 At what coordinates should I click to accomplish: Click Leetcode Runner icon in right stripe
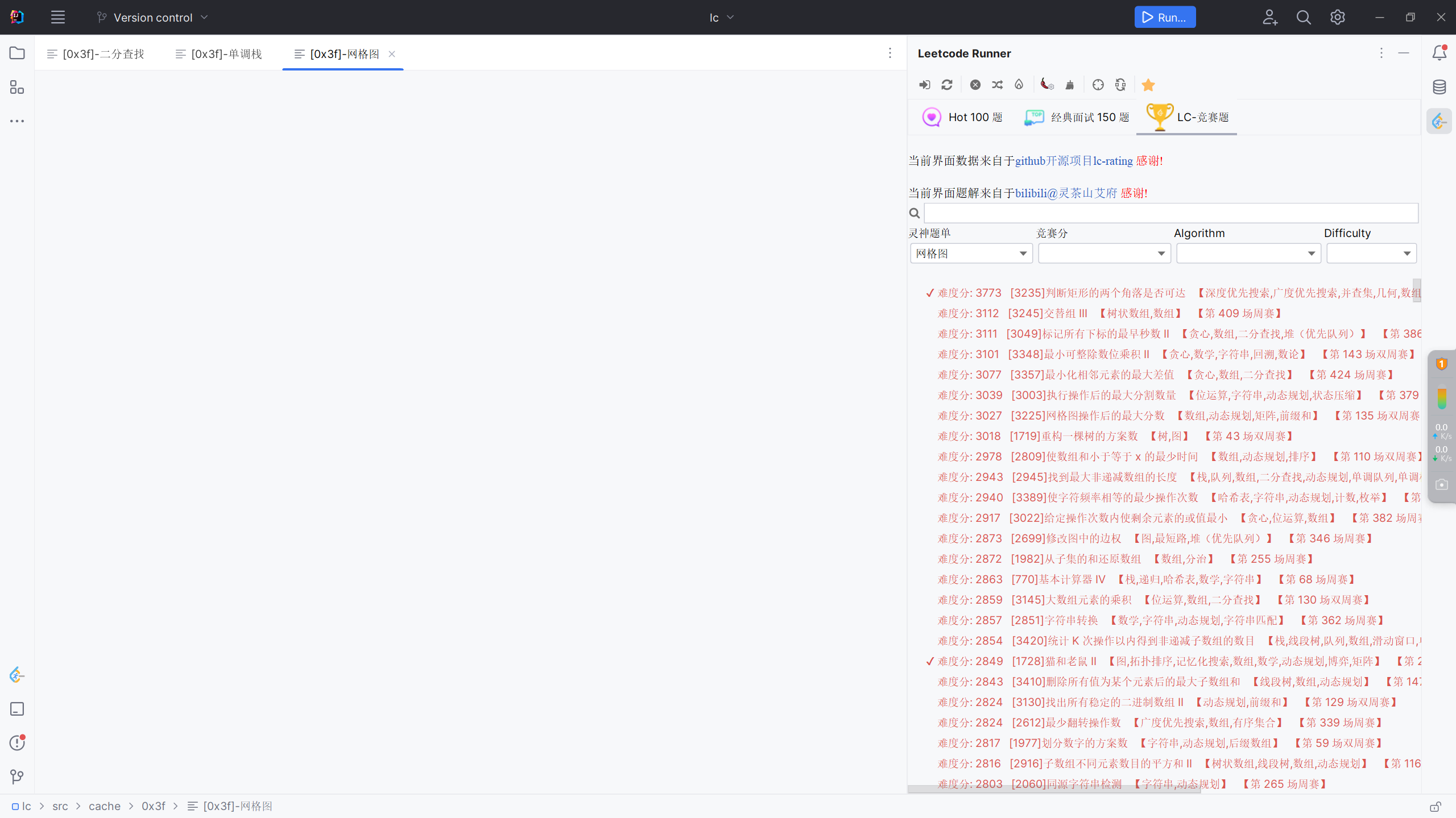pyautogui.click(x=1439, y=121)
